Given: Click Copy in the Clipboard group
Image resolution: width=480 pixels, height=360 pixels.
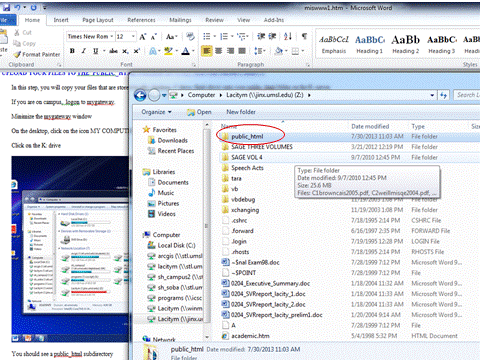Looking at the screenshot, I should (24, 43).
